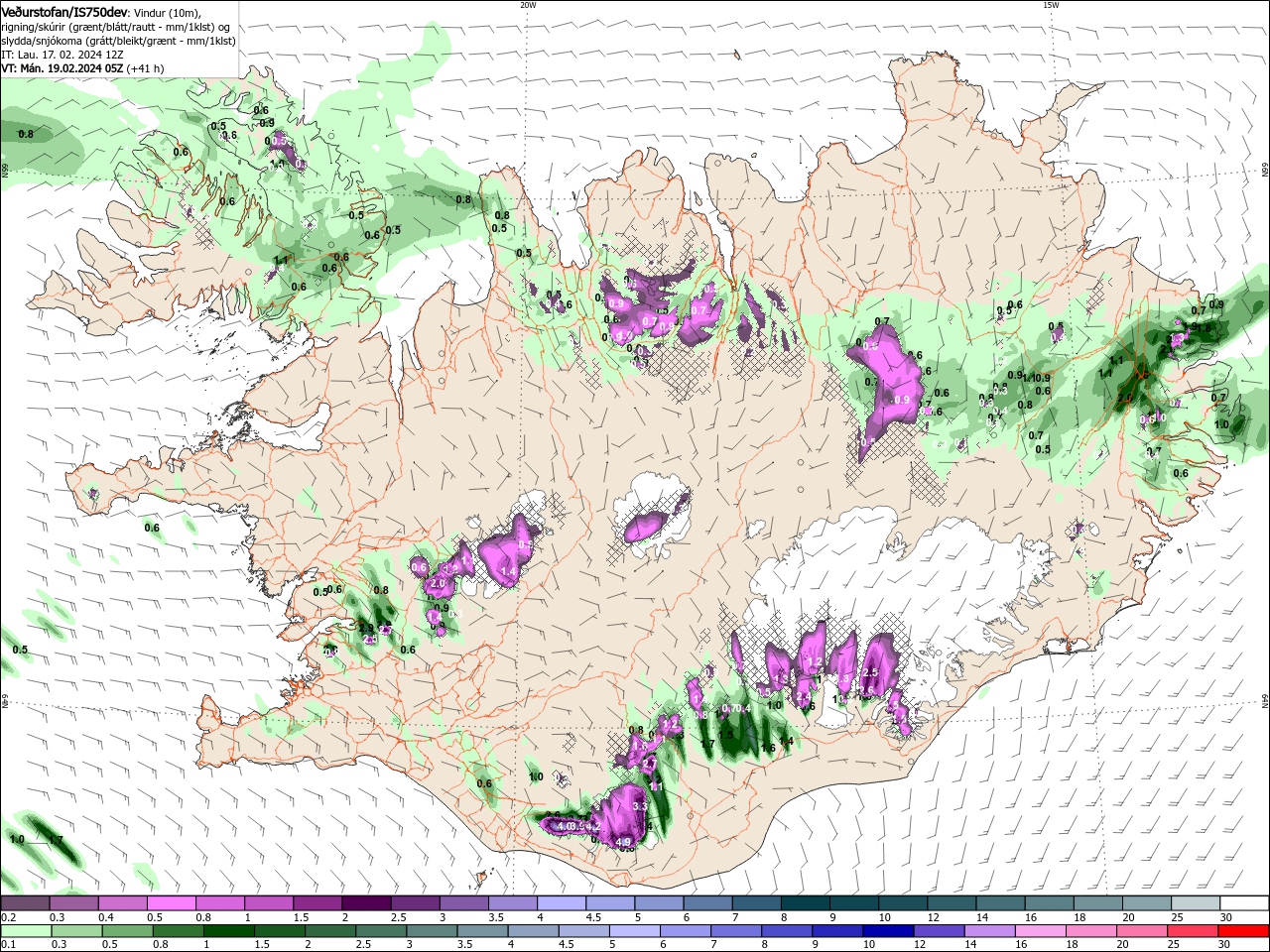The image size is (1270, 952).
Task: Pick the pale green rain swatch between 0.1 and 0.3
Action: (26, 930)
